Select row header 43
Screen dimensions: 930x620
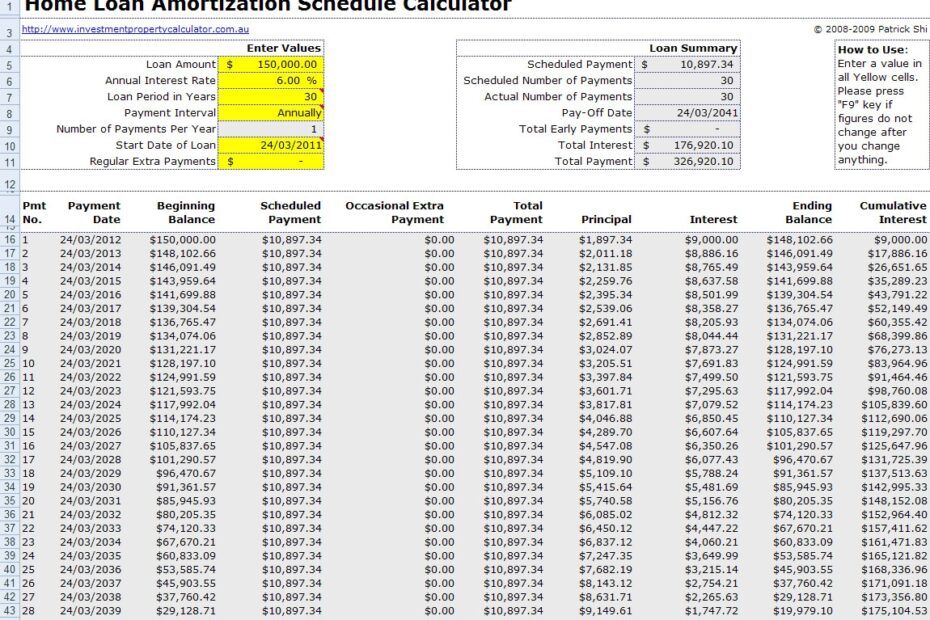click(x=9, y=611)
